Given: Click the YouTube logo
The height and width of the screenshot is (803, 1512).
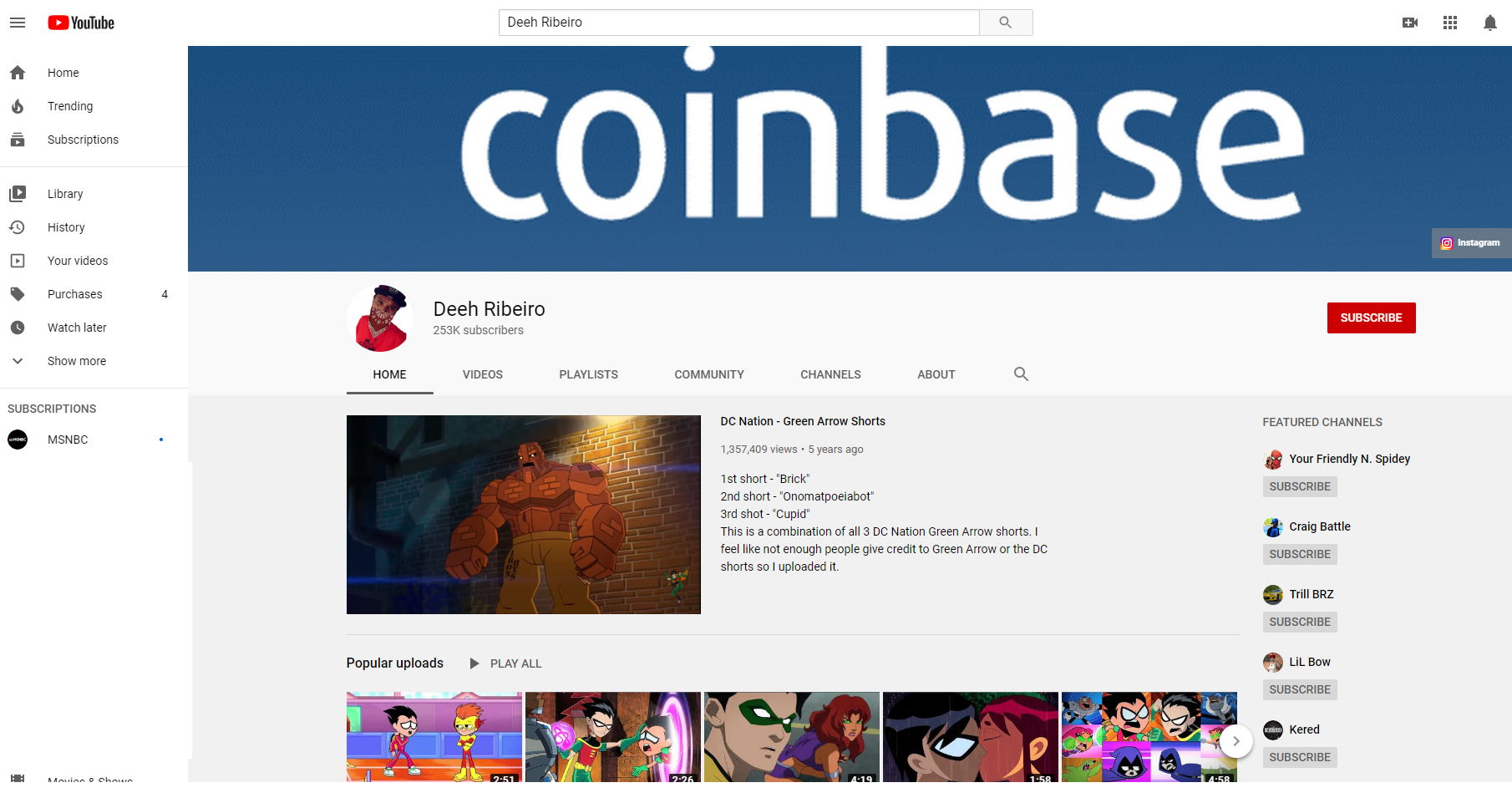Looking at the screenshot, I should [81, 23].
